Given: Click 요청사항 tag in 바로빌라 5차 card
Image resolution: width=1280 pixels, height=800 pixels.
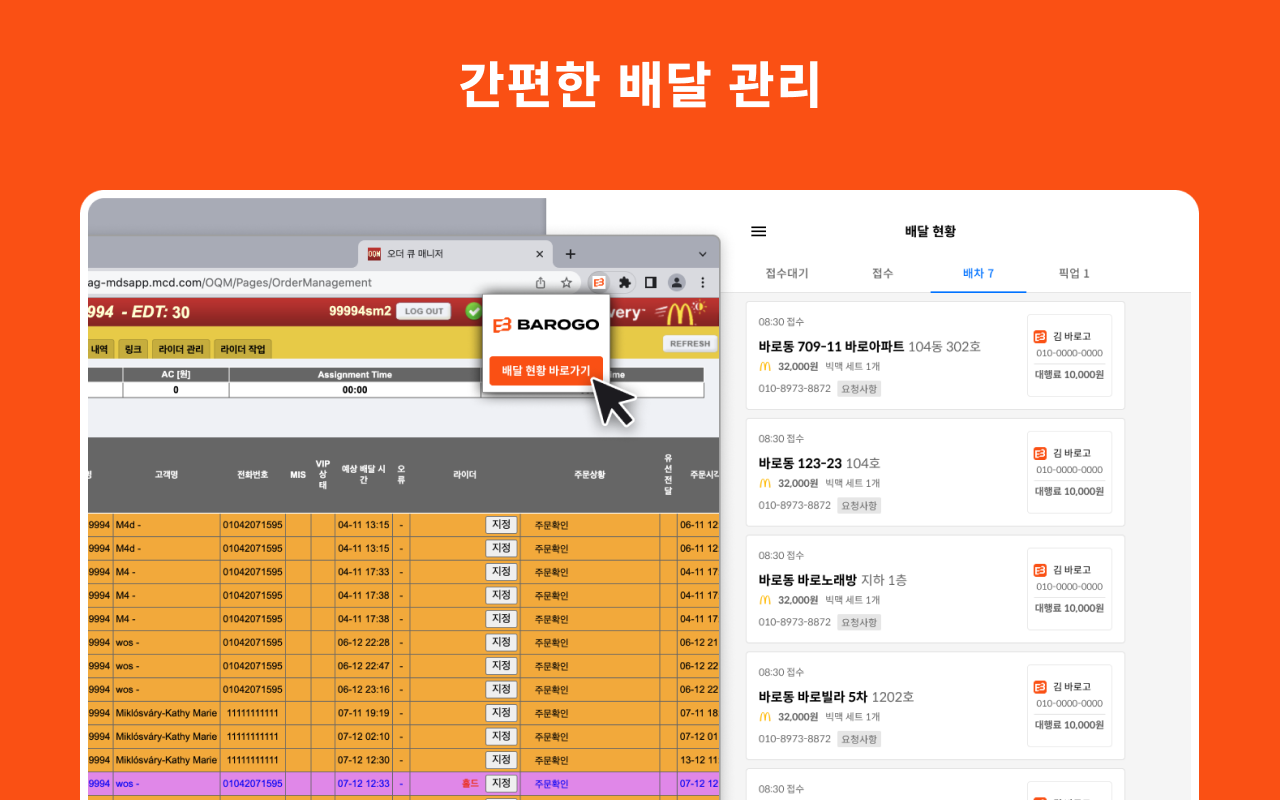Looking at the screenshot, I should 859,739.
